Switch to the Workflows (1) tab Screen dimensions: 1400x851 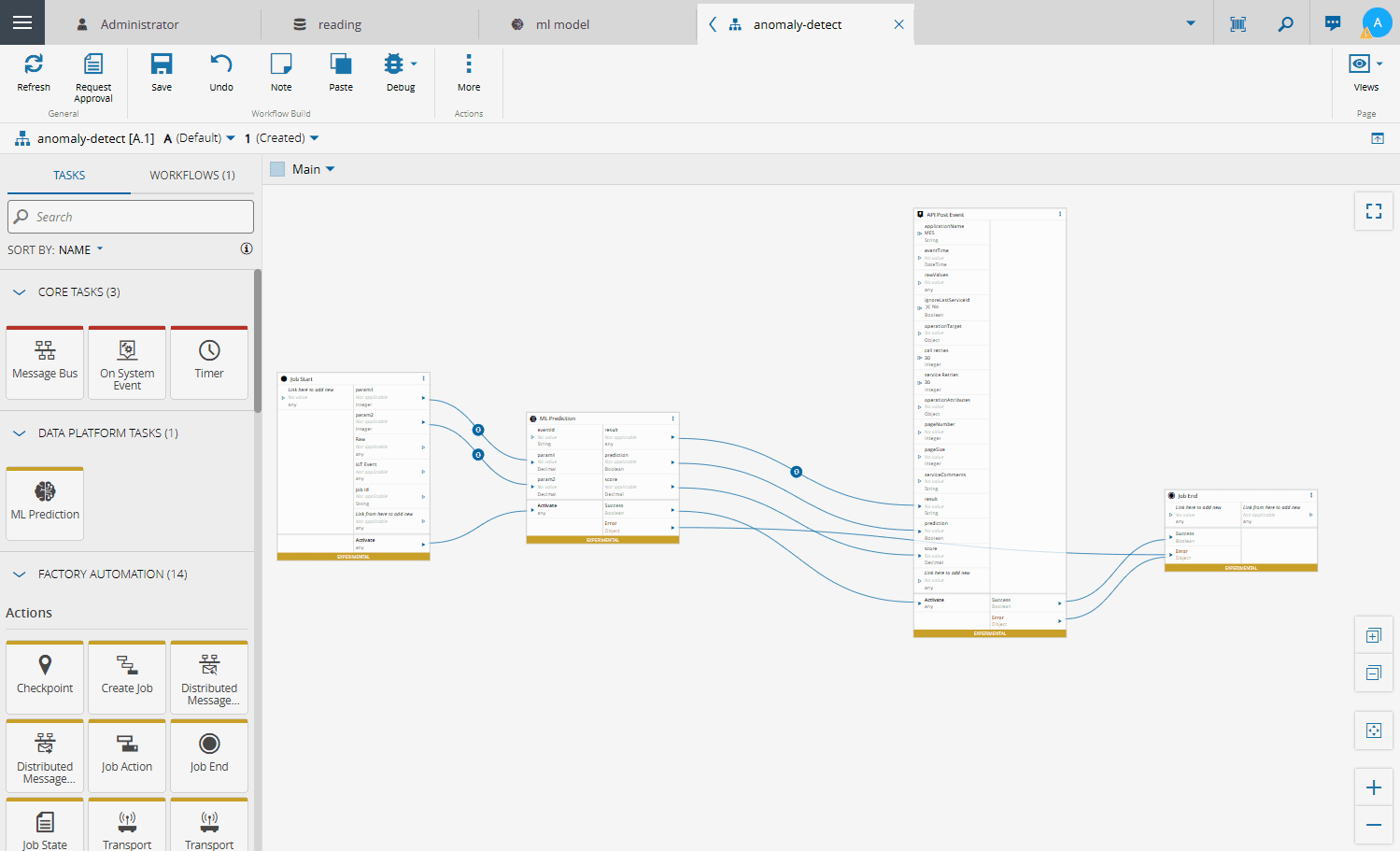point(192,175)
